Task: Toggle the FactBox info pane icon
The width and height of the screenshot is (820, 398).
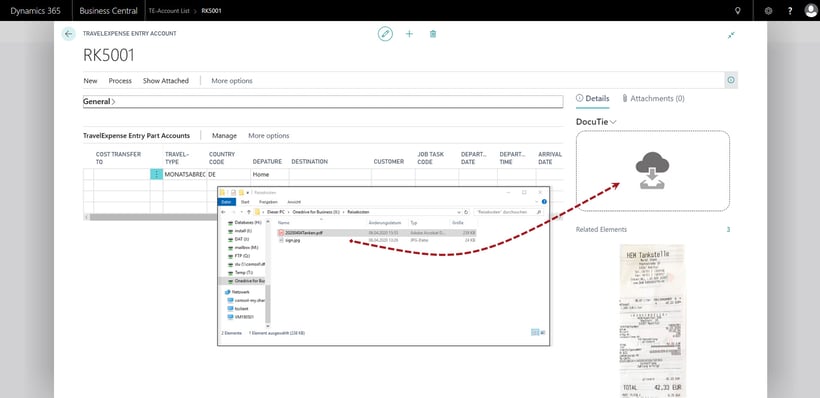Action: pos(731,80)
